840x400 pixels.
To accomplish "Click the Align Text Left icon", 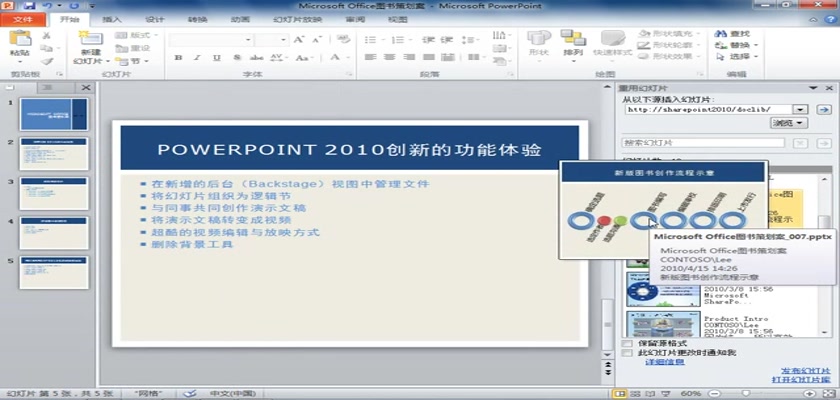I will pyautogui.click(x=370, y=57).
